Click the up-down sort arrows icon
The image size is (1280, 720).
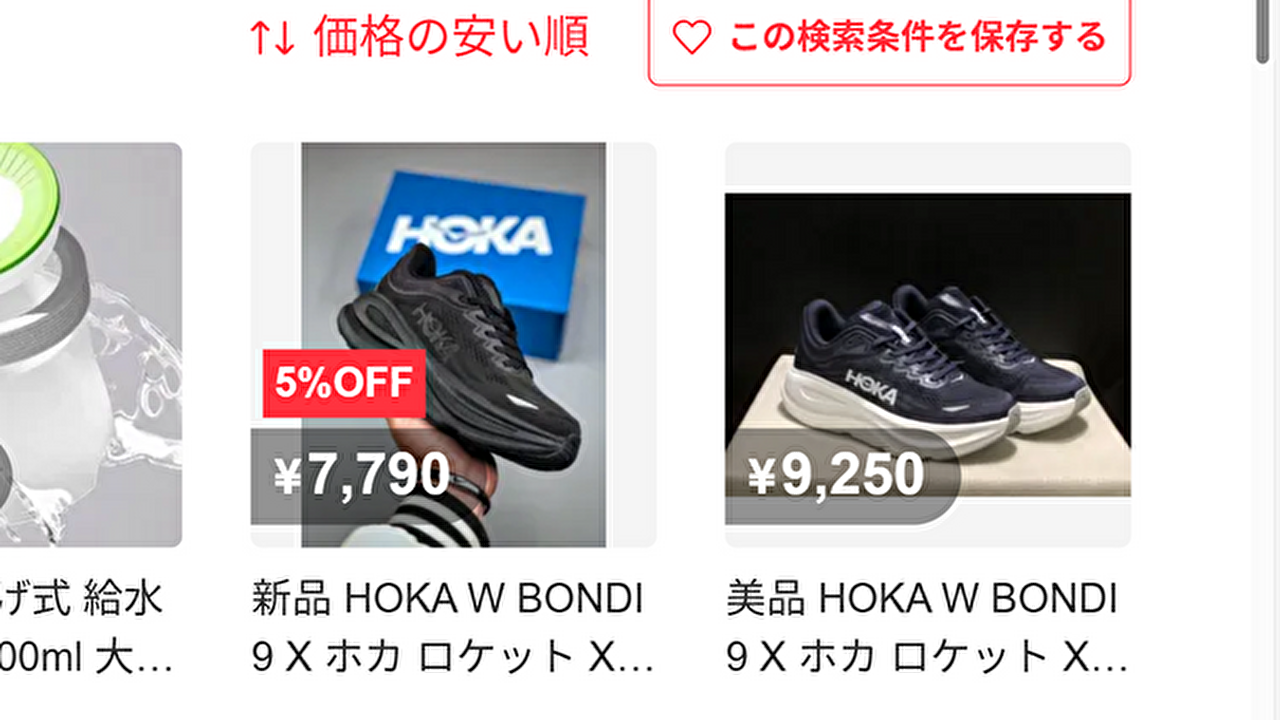tap(272, 38)
